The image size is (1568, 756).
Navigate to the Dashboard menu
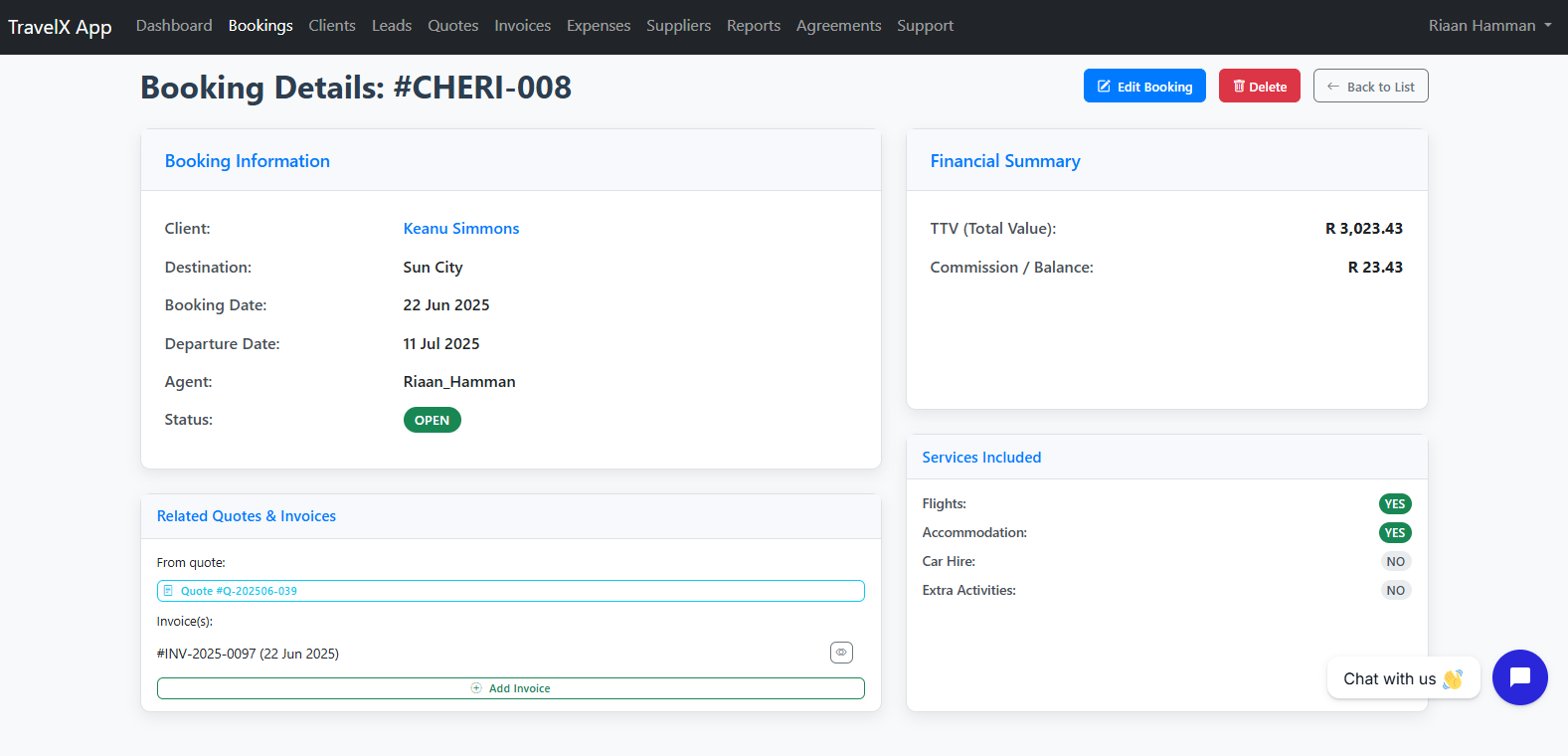174,26
